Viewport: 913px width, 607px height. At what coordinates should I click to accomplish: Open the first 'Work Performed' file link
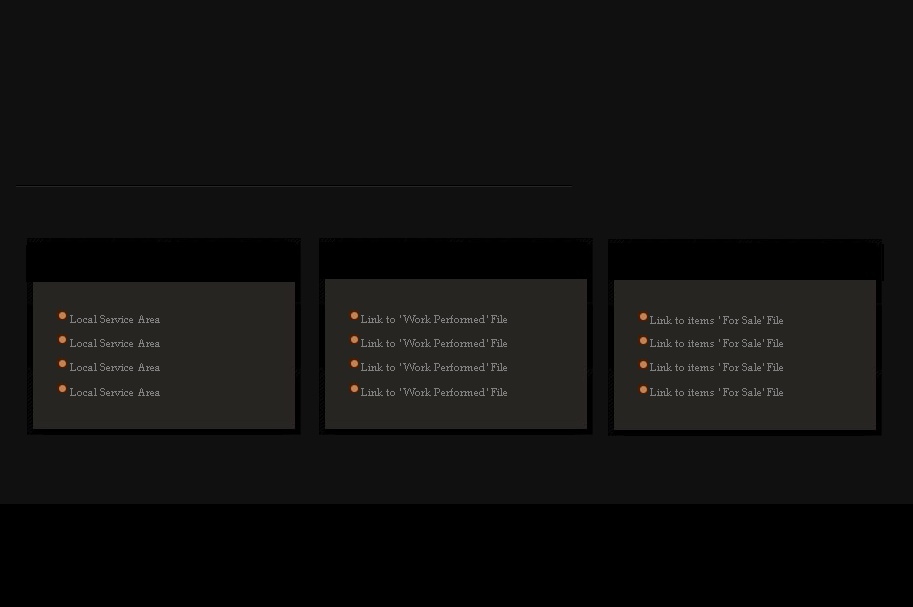tap(433, 320)
